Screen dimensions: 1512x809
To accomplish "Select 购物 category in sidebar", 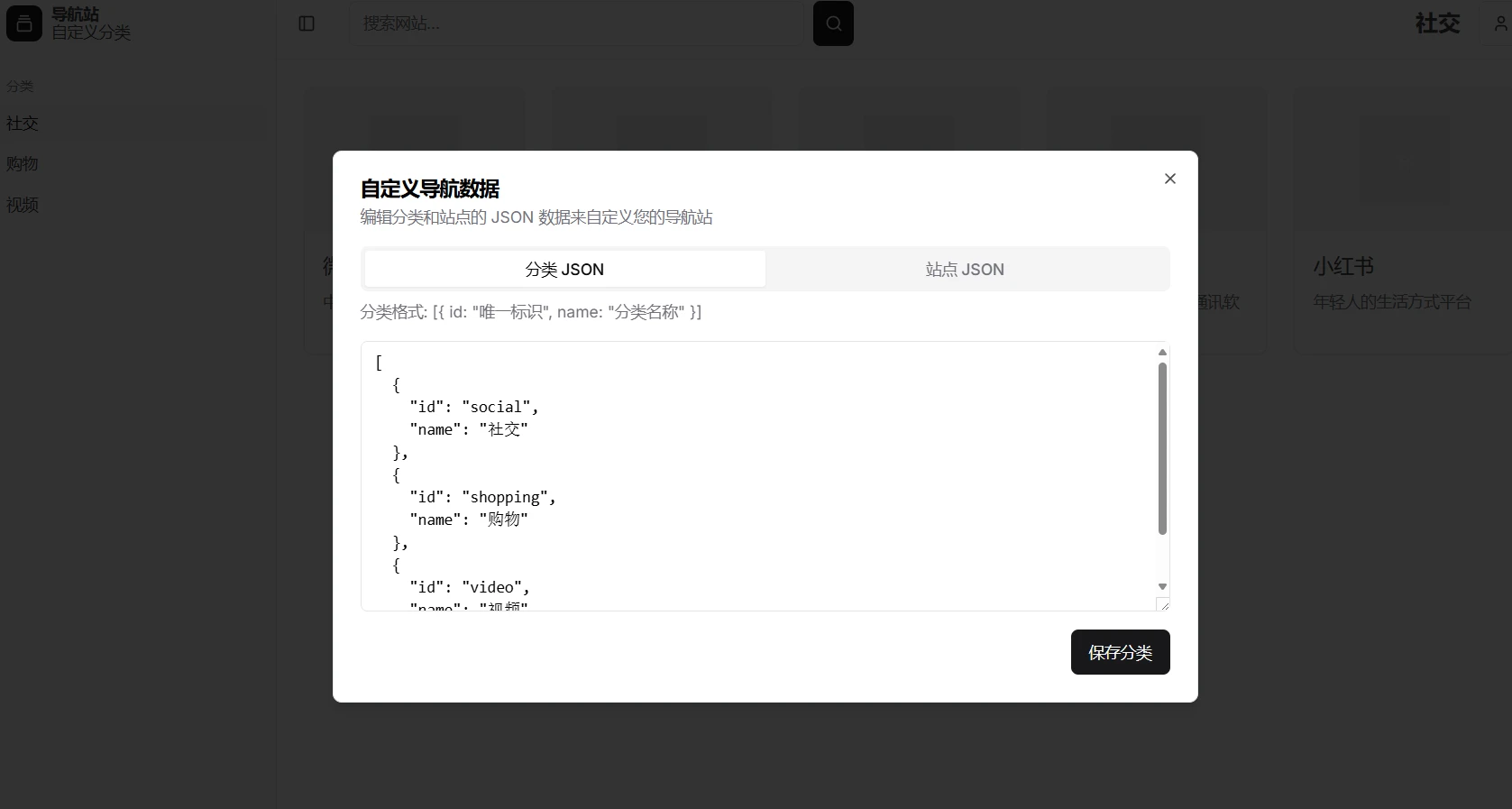I will click(x=23, y=164).
